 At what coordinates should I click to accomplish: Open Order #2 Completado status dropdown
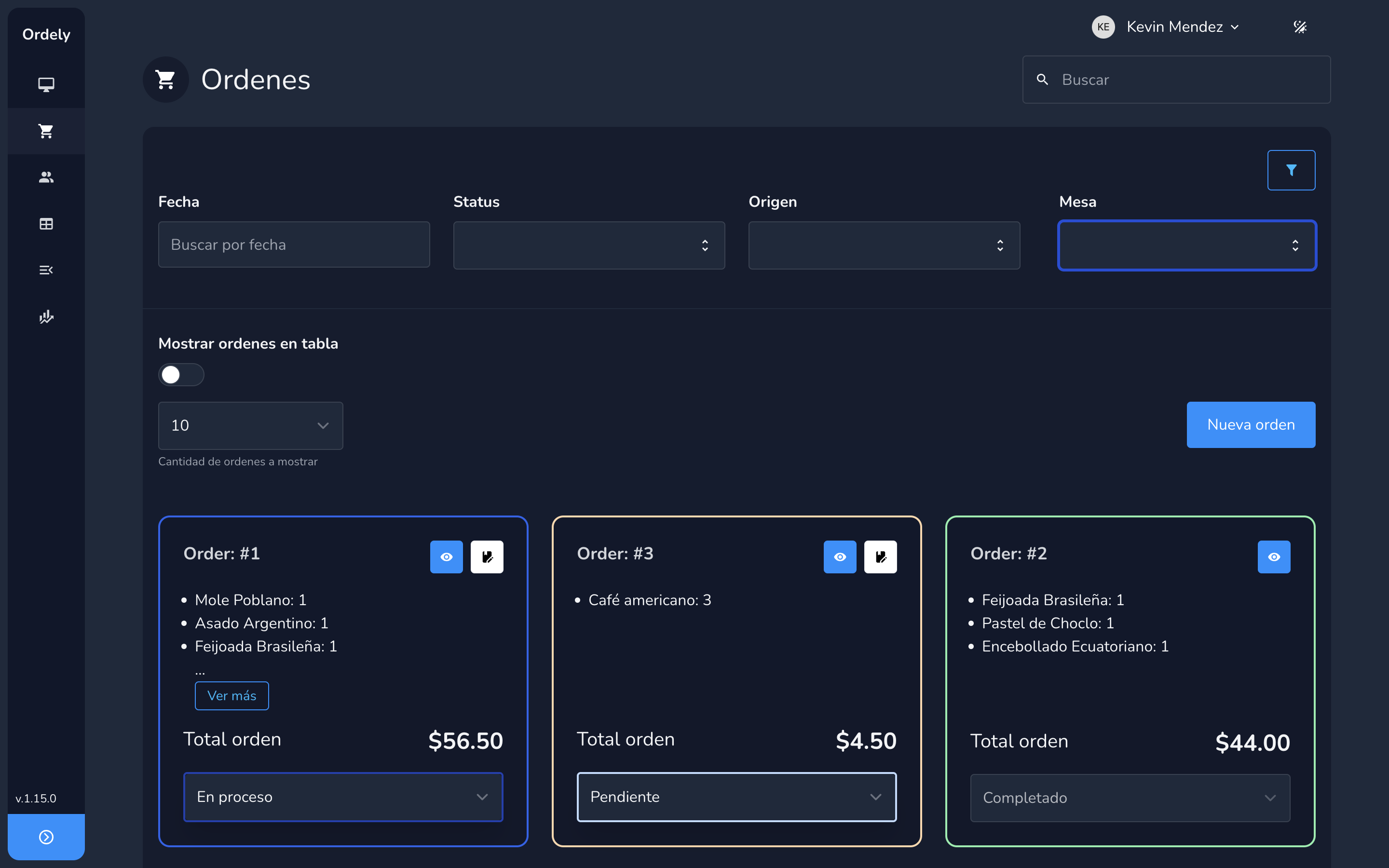tap(1130, 798)
